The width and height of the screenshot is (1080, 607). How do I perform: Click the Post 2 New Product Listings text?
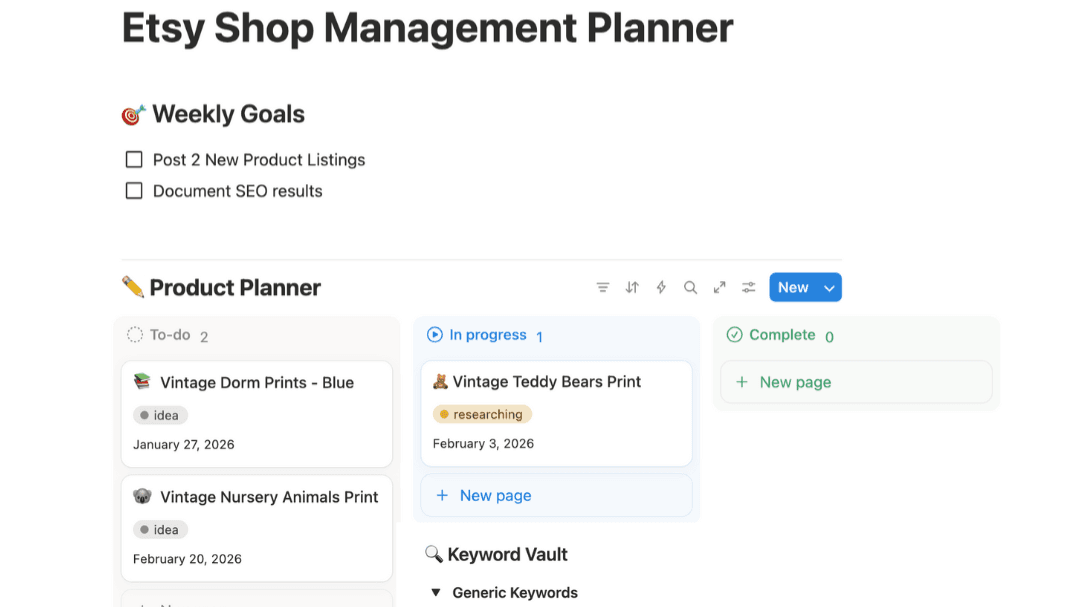tap(259, 160)
